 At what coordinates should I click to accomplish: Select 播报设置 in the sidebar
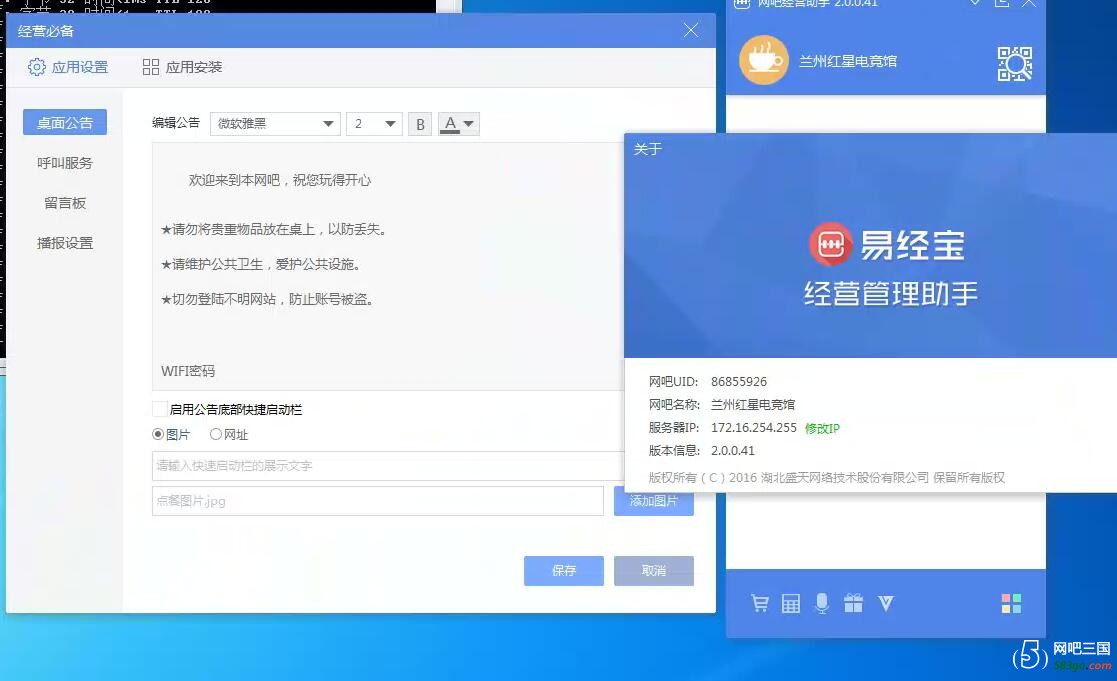(x=65, y=243)
